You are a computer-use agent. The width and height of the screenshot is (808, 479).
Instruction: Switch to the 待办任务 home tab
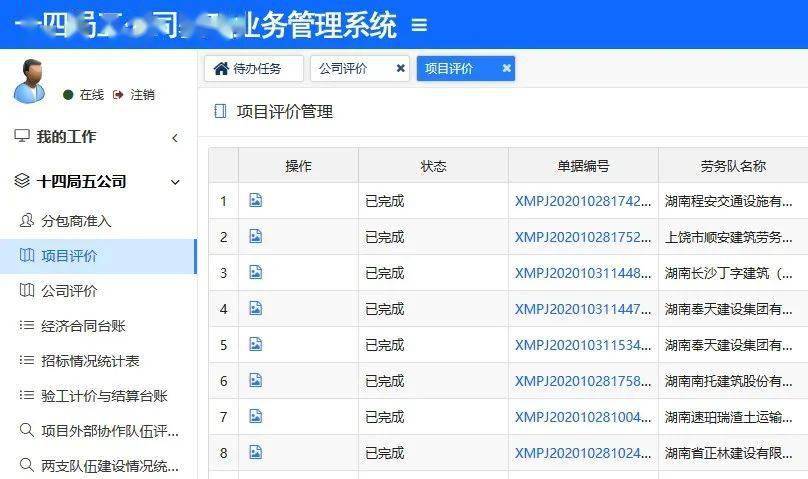pos(253,69)
